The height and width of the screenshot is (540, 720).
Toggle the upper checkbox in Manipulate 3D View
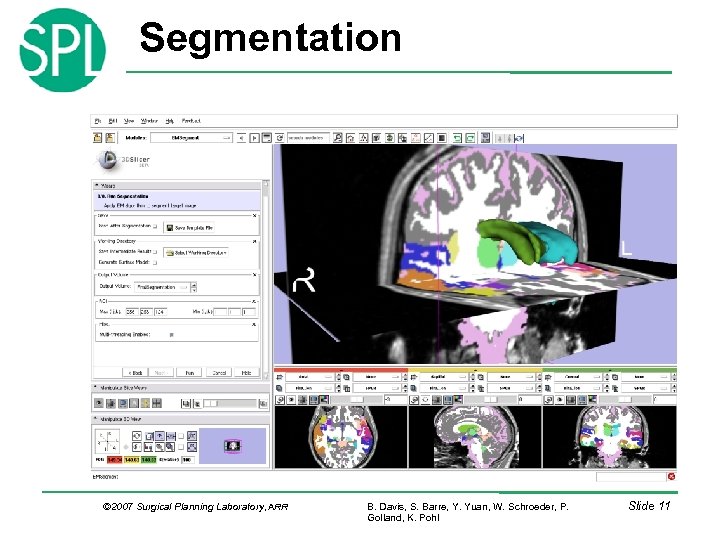click(181, 435)
